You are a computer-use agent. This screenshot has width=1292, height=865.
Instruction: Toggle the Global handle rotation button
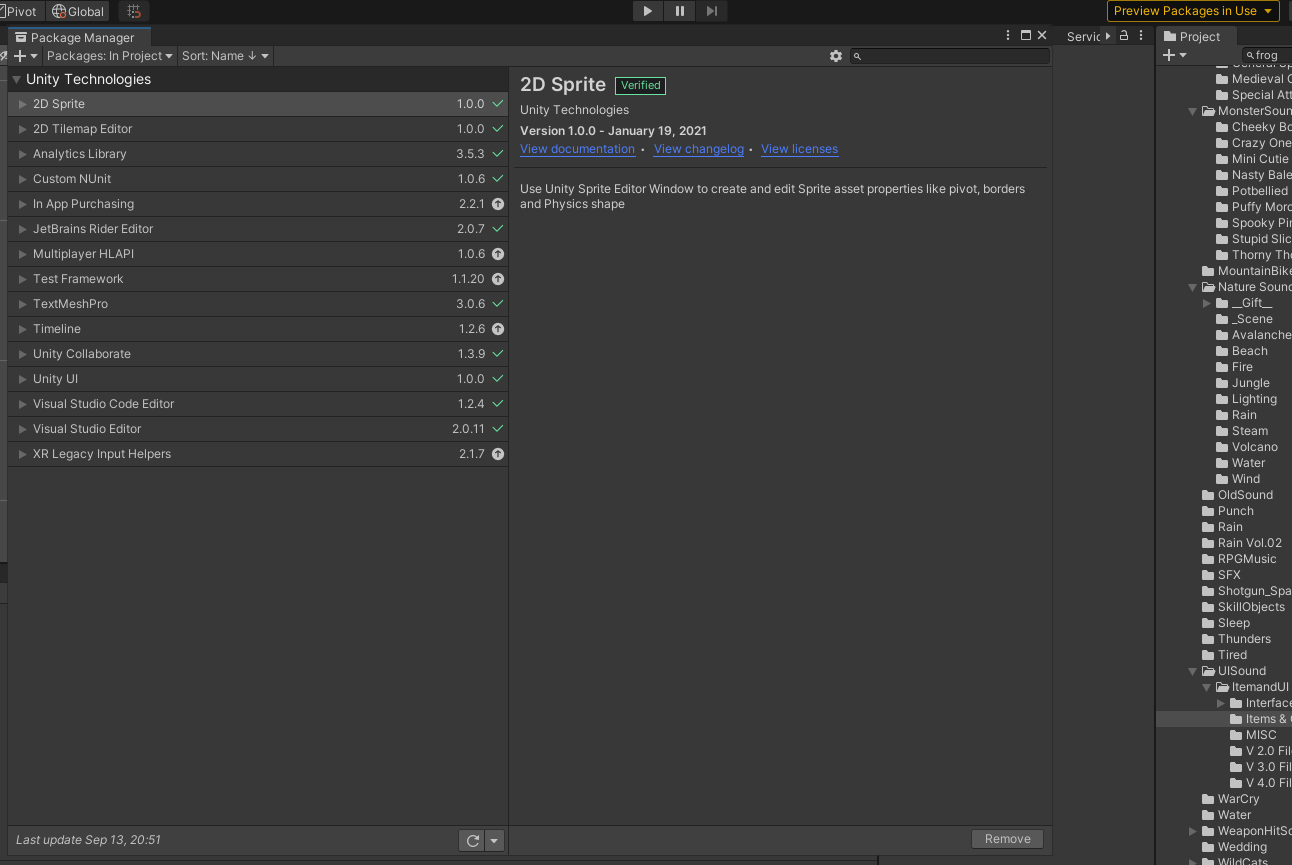78,11
